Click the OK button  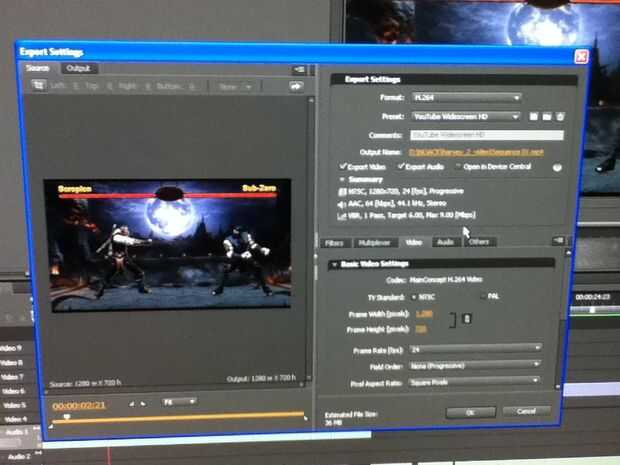pos(470,412)
